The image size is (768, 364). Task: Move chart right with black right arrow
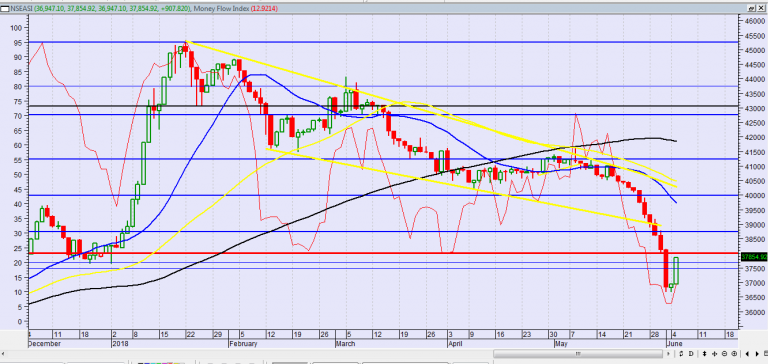[x=757, y=354]
